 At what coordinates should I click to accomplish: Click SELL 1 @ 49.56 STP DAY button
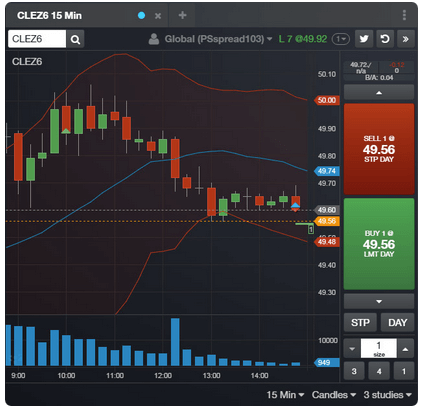[x=379, y=149]
